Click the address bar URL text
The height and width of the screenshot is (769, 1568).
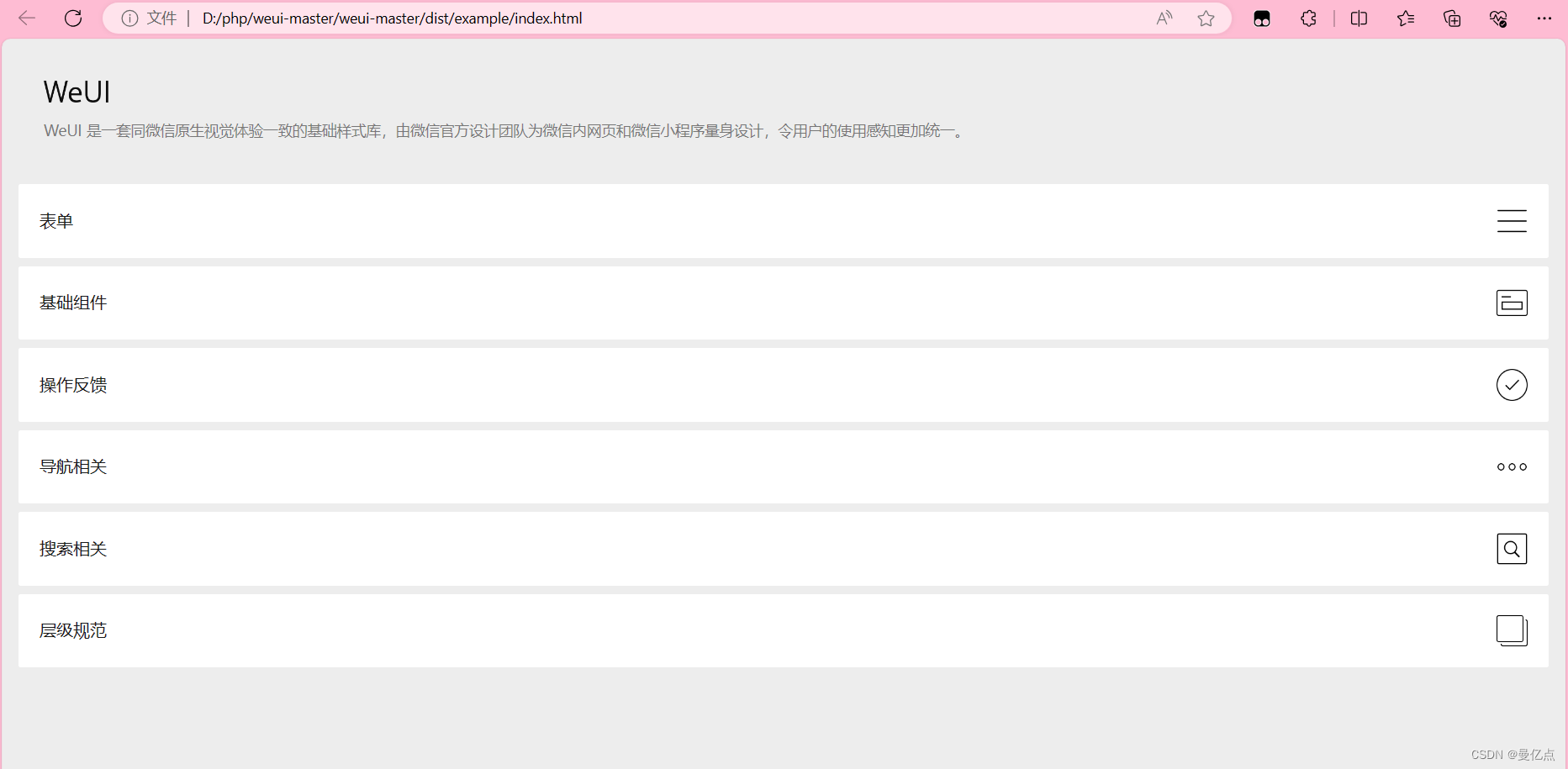click(x=392, y=18)
